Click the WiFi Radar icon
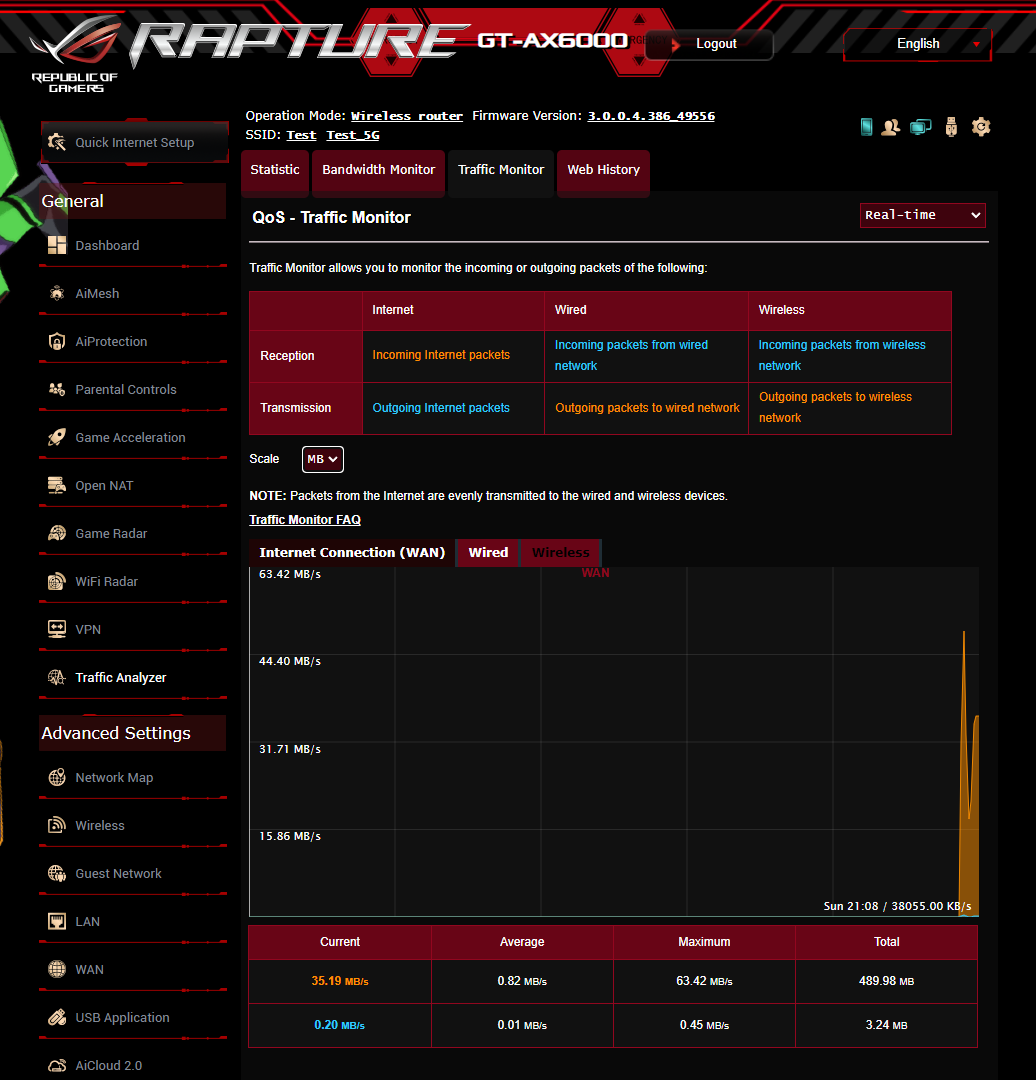This screenshot has height=1080, width=1036. tap(57, 581)
